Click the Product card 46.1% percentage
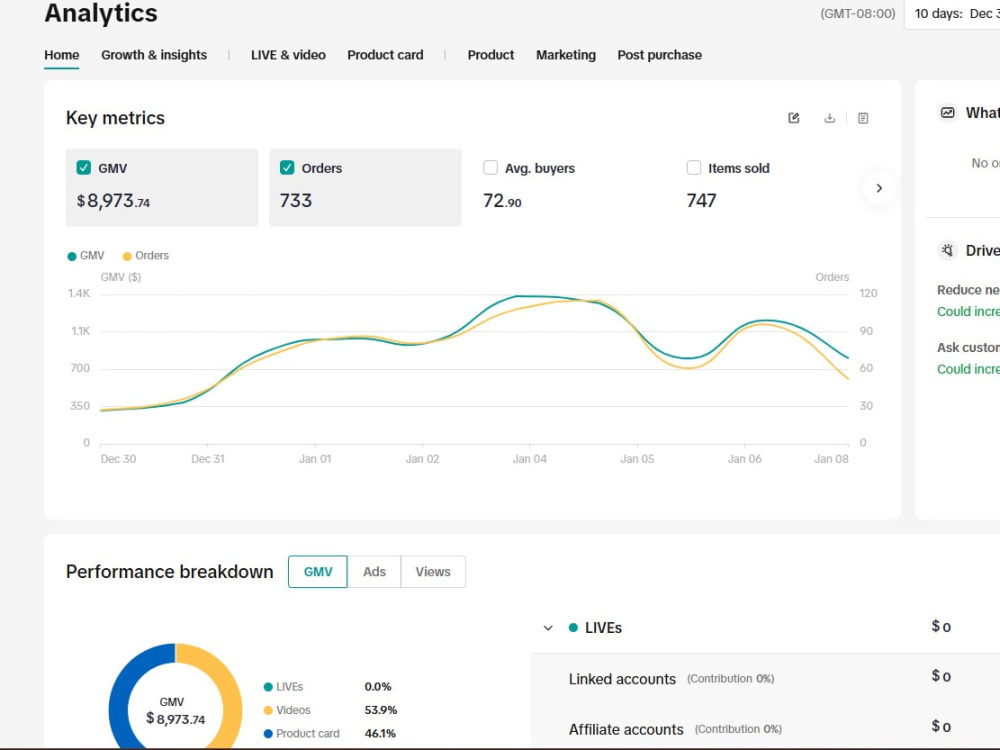 point(380,733)
